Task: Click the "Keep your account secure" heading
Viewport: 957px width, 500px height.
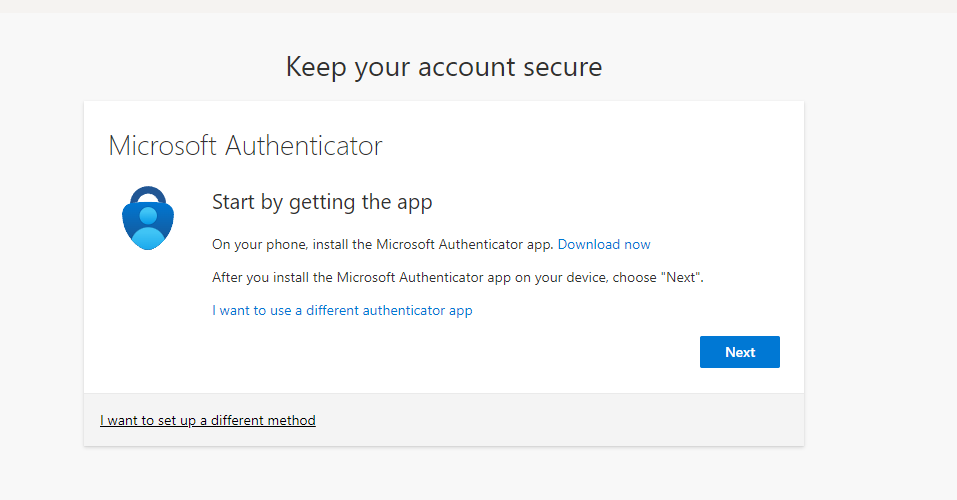Action: pyautogui.click(x=444, y=67)
